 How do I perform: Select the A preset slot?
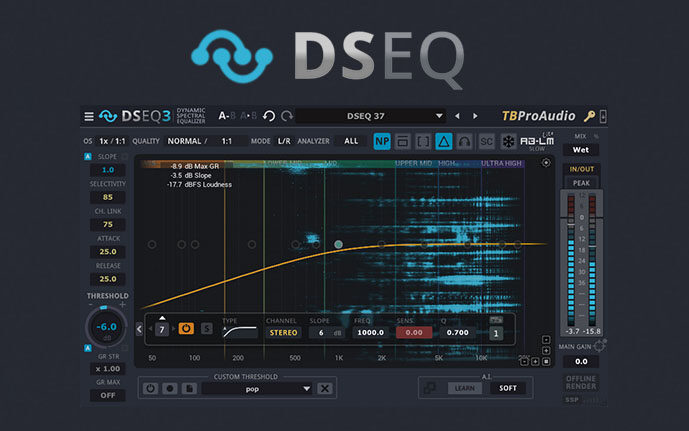pyautogui.click(x=223, y=116)
